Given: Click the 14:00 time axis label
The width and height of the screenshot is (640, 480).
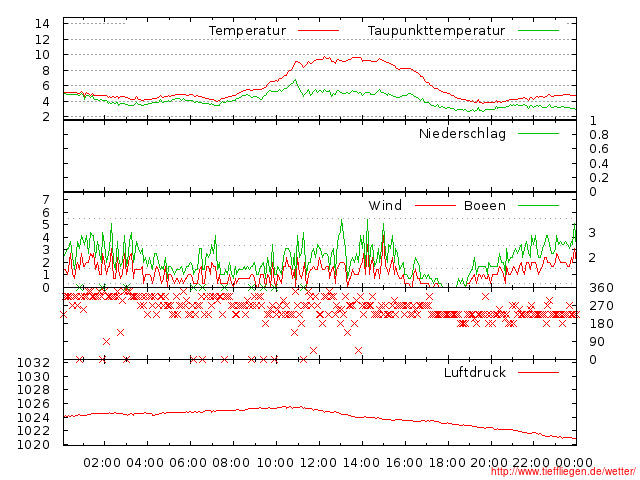Looking at the screenshot, I should [361, 463].
